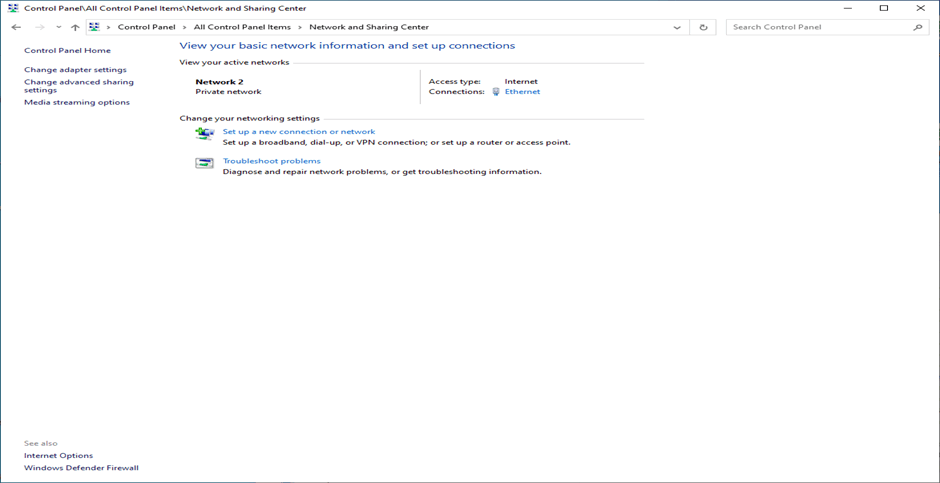The height and width of the screenshot is (483, 940).
Task: Click the Private network label
Action: pyautogui.click(x=228, y=92)
